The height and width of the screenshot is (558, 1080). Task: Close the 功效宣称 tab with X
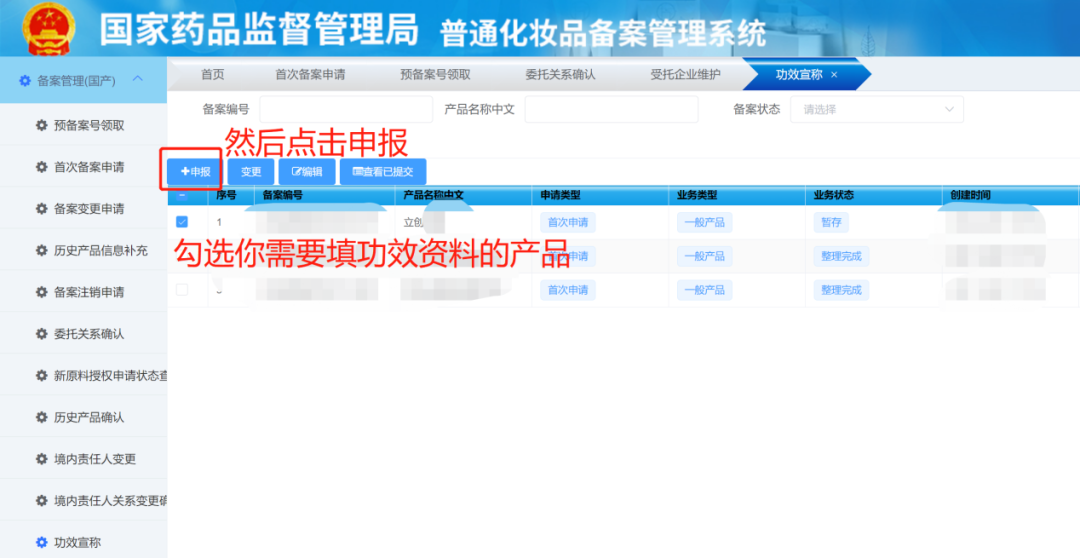tap(834, 74)
